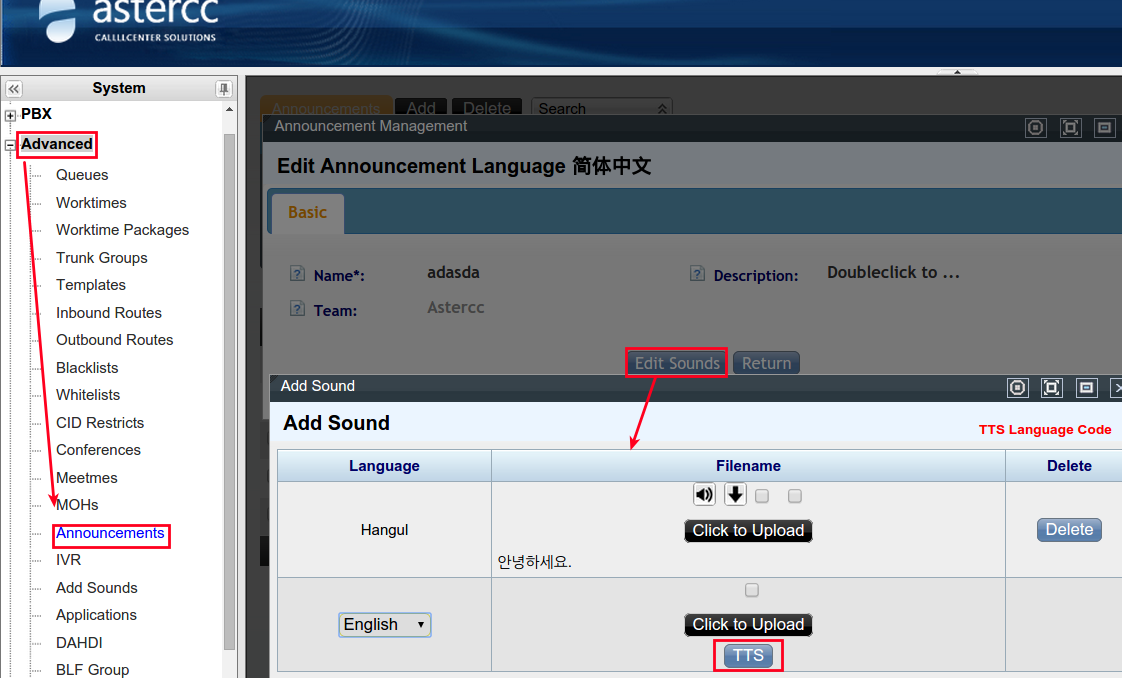
Task: Open Announcements in the sidebar tree
Action: point(110,534)
